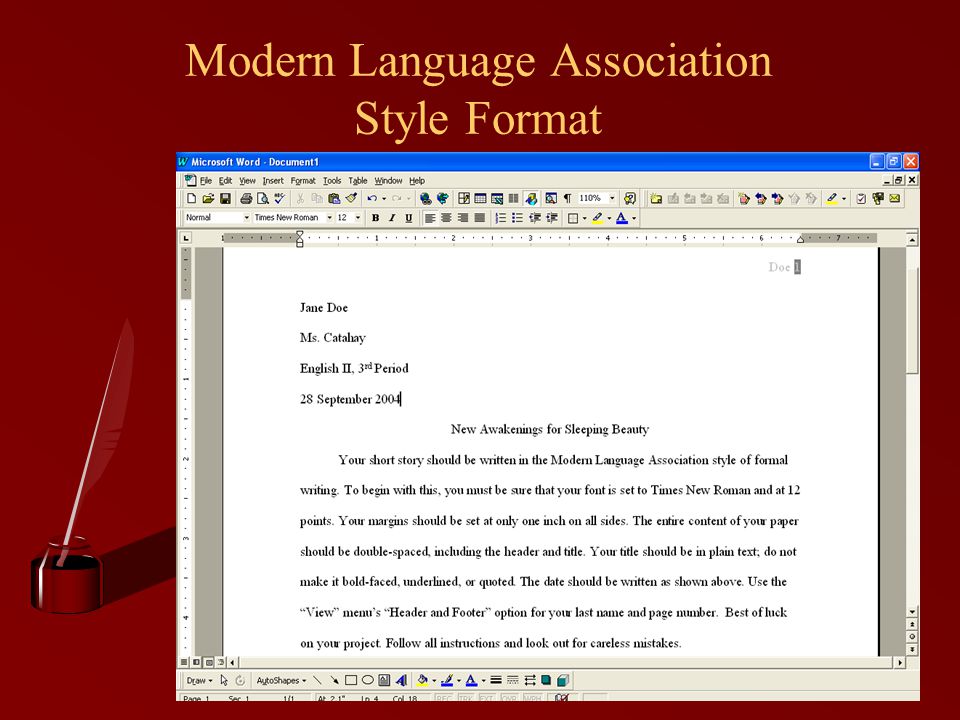
Task: Justify the paragraph text
Action: [x=479, y=218]
